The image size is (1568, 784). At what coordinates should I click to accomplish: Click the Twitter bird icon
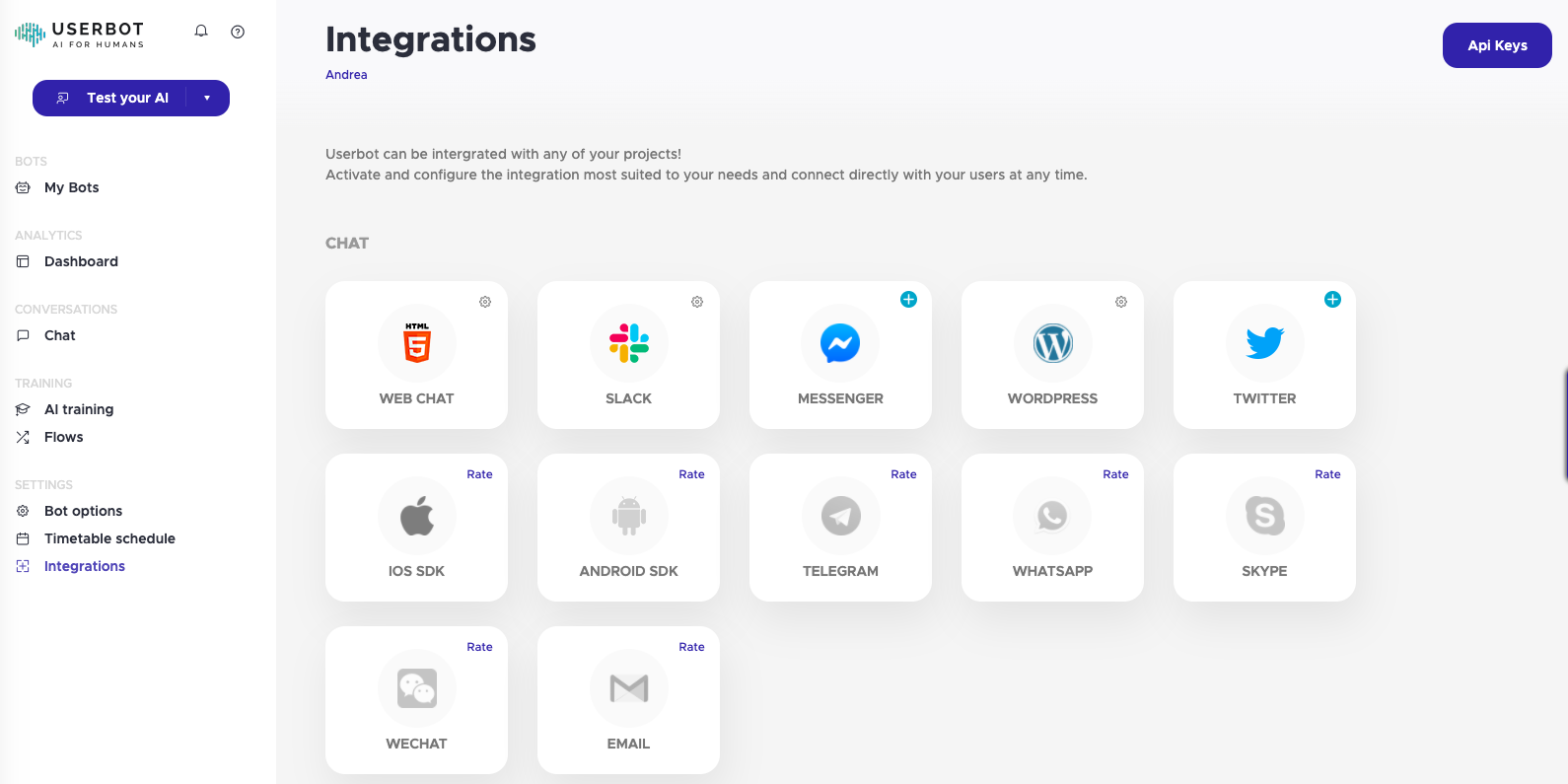pyautogui.click(x=1265, y=343)
